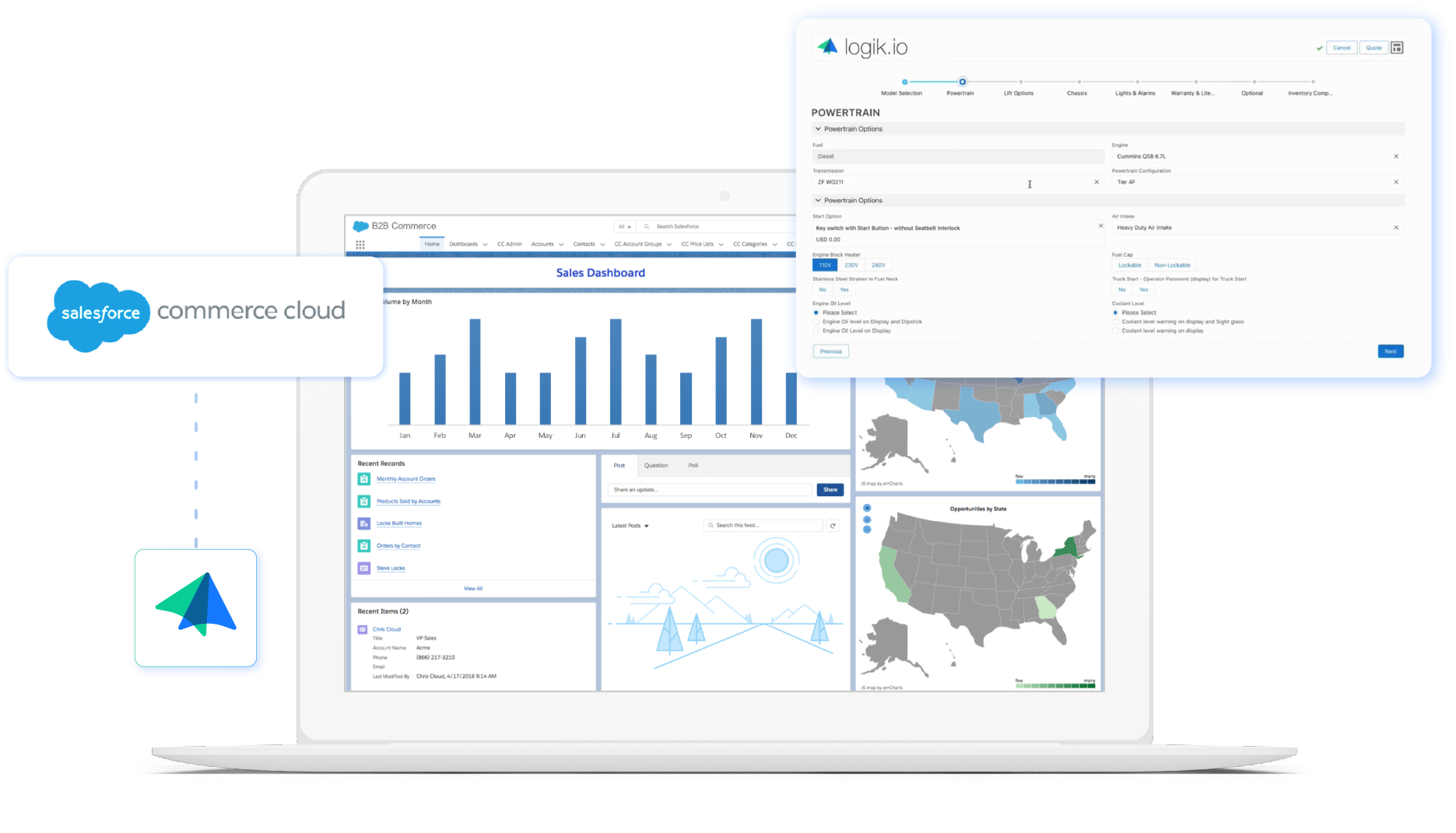This screenshot has height=833, width=1456.
Task: Select Coolant level warning on display radio
Action: [x=1115, y=331]
